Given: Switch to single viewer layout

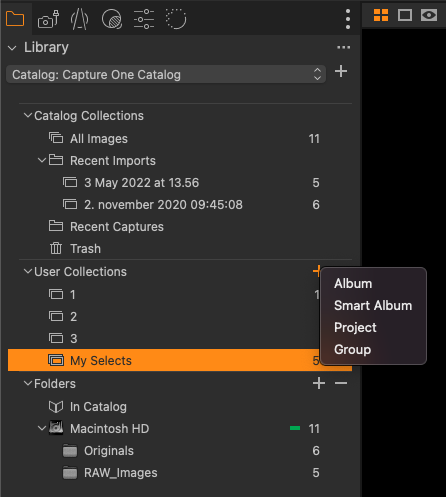Looking at the screenshot, I should [405, 15].
